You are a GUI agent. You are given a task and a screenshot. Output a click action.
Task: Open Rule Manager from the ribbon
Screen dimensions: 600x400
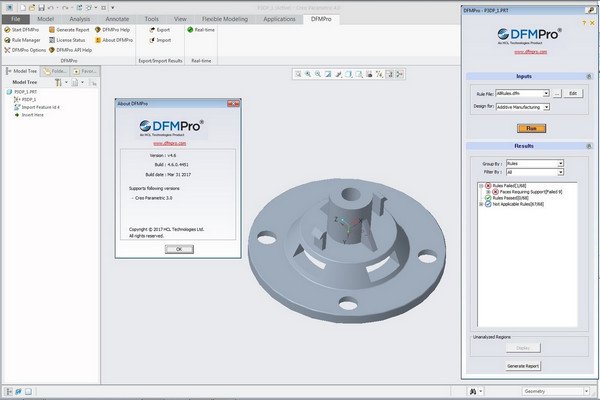[x=22, y=40]
